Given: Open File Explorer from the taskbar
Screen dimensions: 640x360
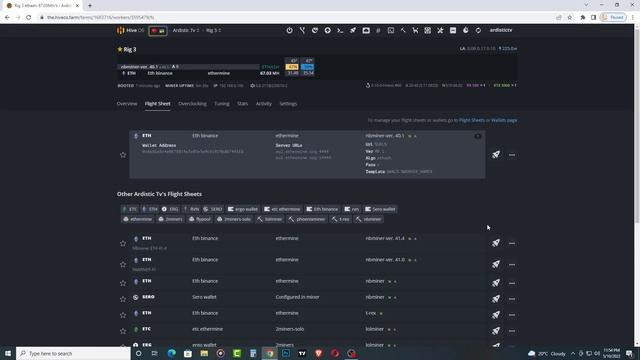Looking at the screenshot, I should click(204, 353).
